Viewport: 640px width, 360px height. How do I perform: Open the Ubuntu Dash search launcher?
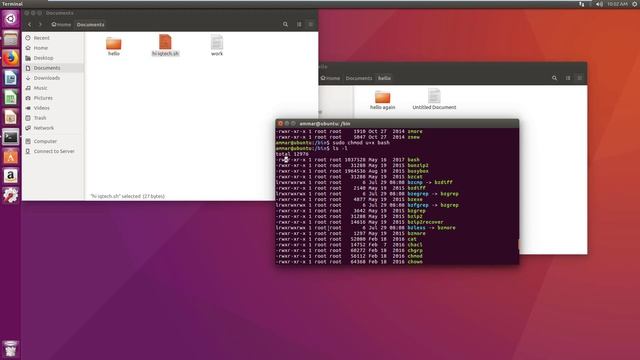[x=11, y=19]
